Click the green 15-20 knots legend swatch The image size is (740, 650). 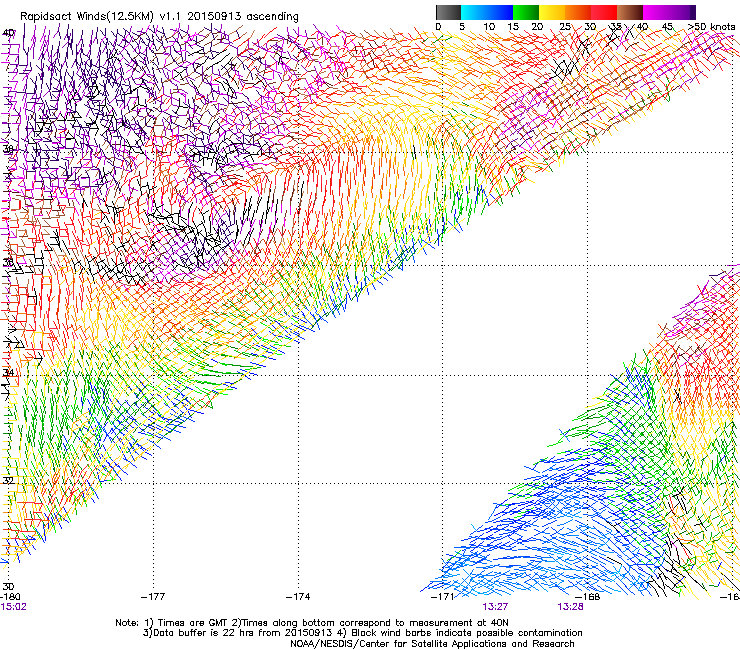[526, 12]
